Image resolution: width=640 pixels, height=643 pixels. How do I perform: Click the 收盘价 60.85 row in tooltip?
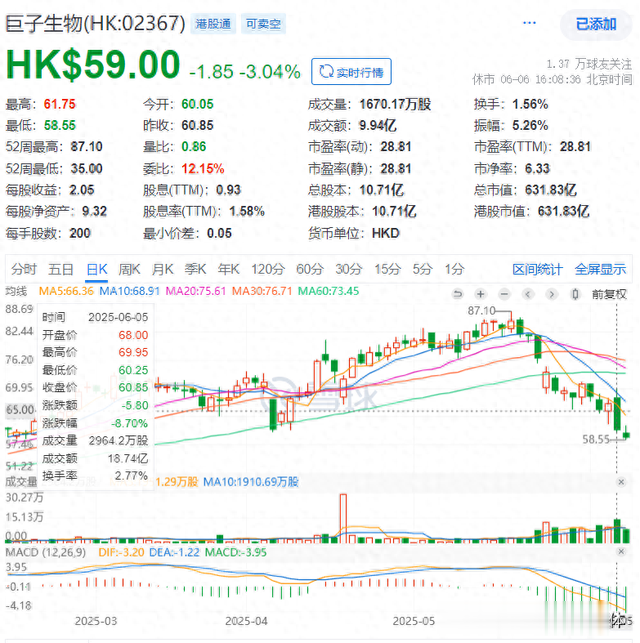pos(95,388)
